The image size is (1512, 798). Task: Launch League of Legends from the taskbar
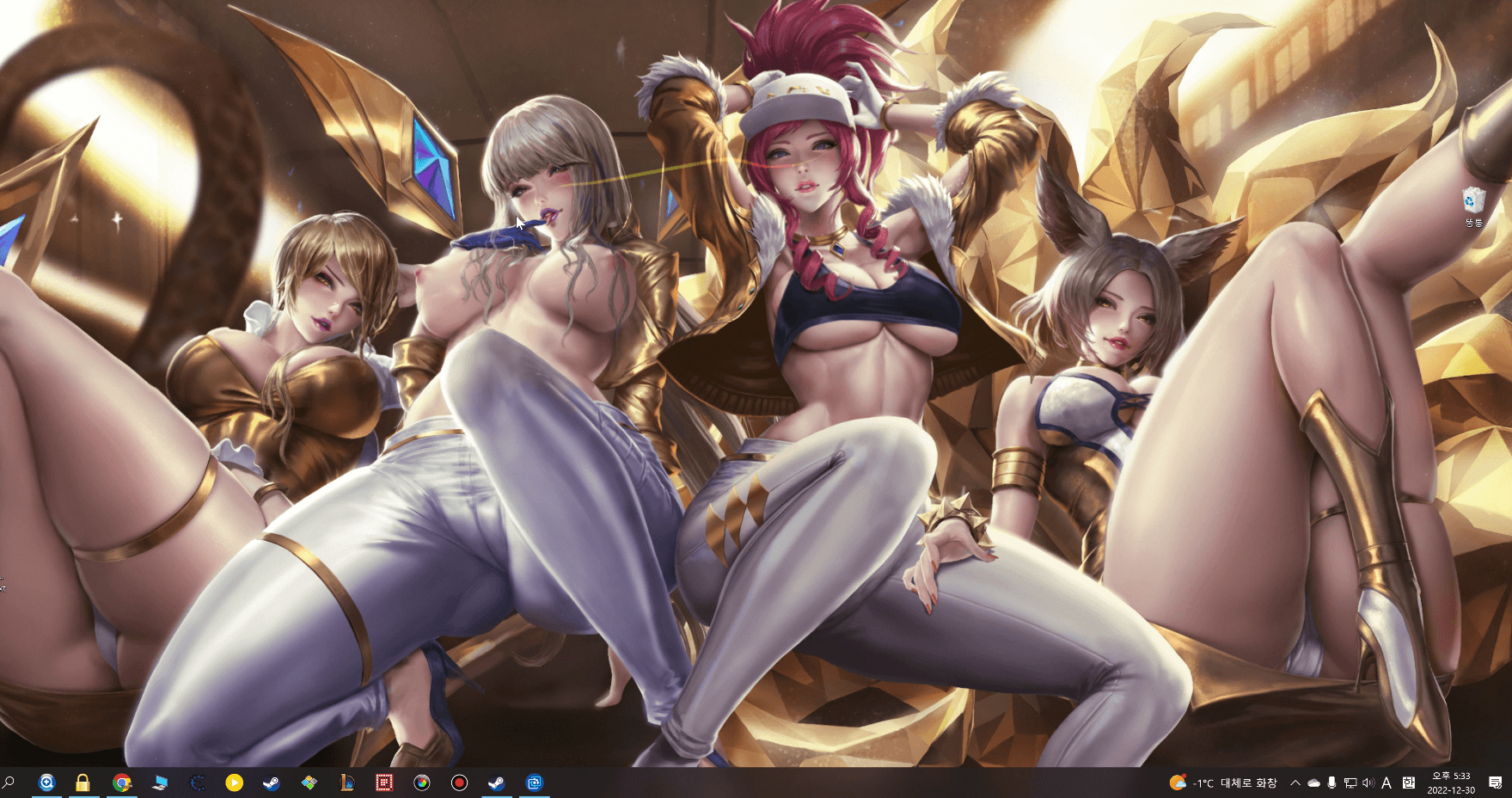point(346,783)
